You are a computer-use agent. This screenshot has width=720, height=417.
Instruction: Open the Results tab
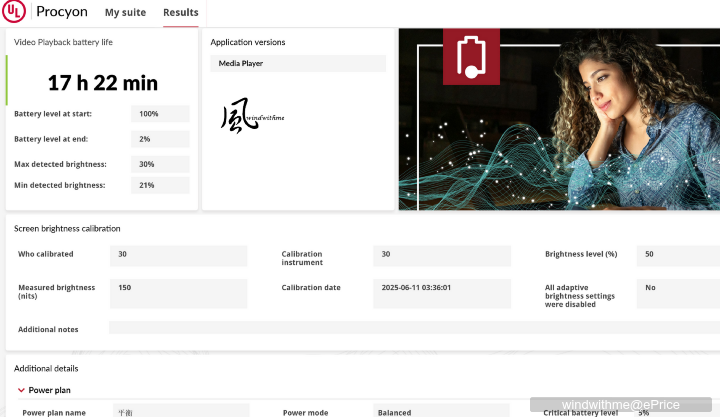click(180, 13)
